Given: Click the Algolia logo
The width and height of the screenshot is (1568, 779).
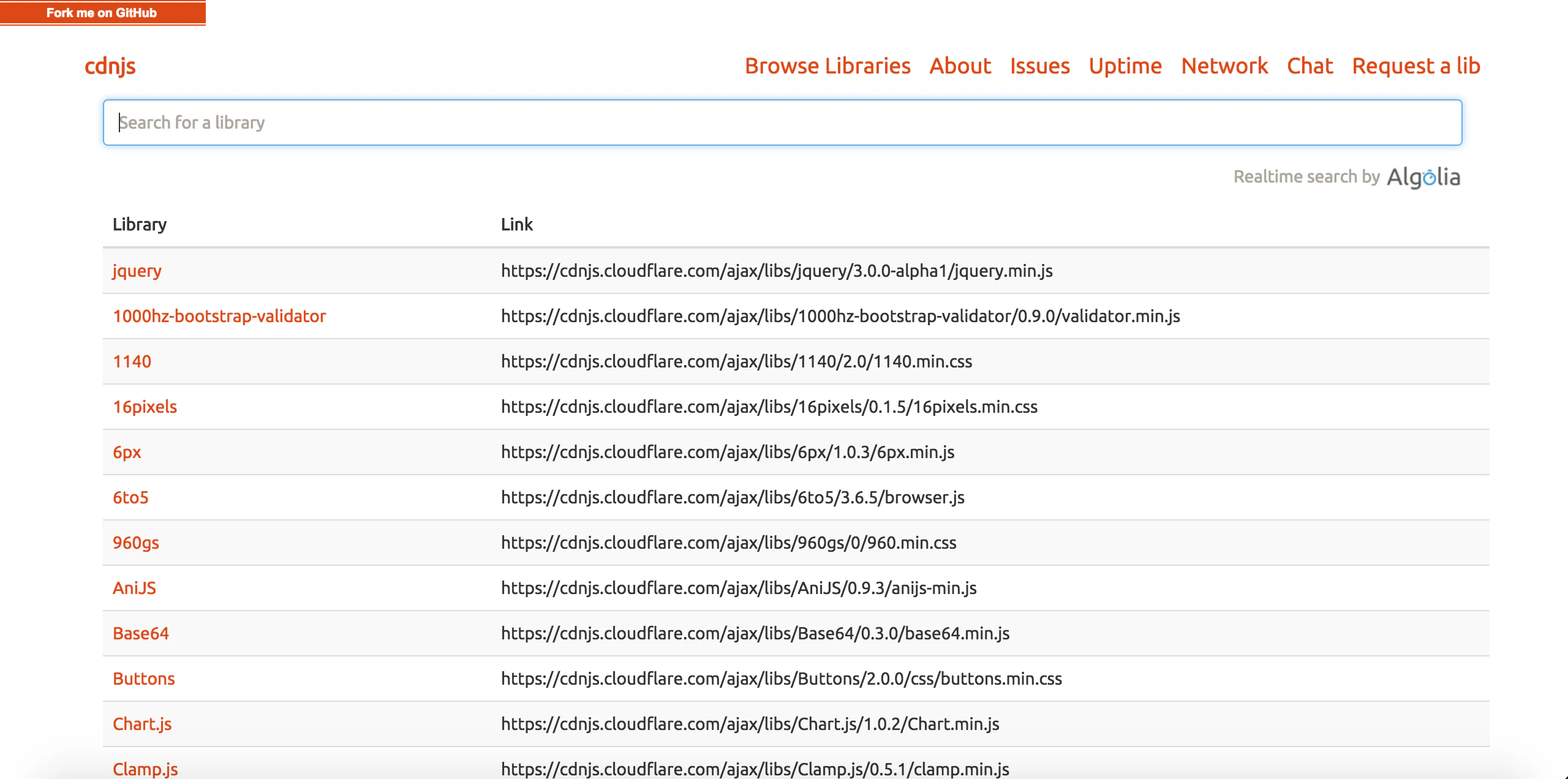Looking at the screenshot, I should coord(1423,177).
